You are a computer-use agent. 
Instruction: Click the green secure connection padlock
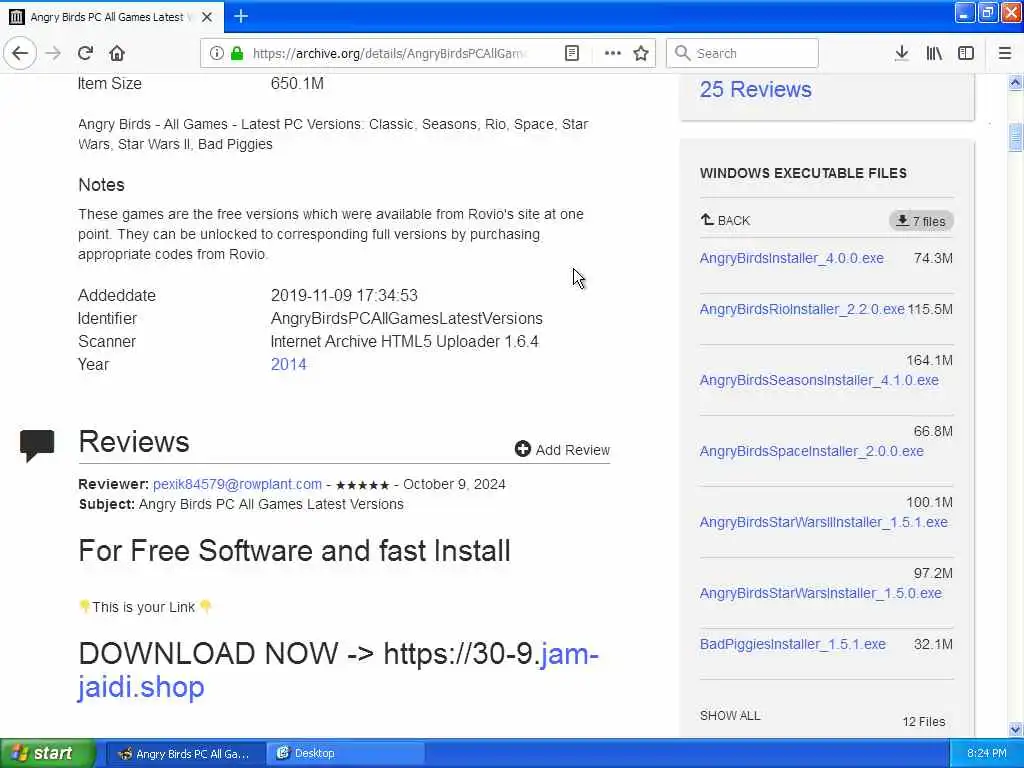[x=237, y=53]
